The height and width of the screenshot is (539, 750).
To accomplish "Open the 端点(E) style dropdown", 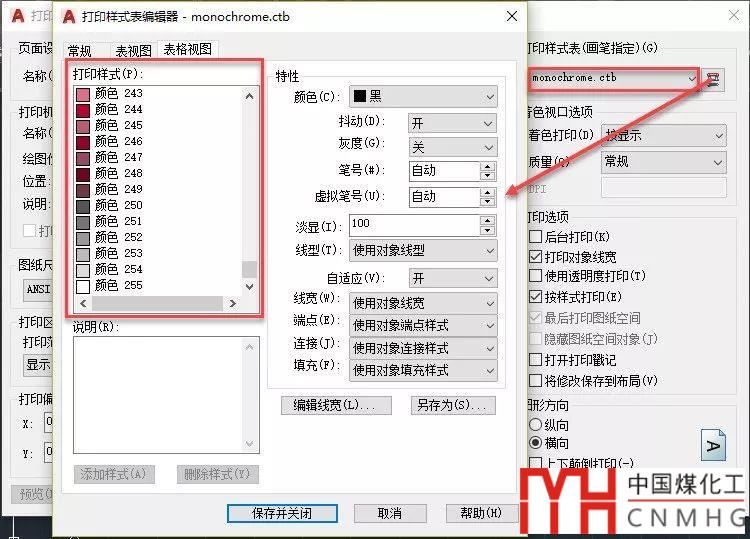I will point(423,325).
